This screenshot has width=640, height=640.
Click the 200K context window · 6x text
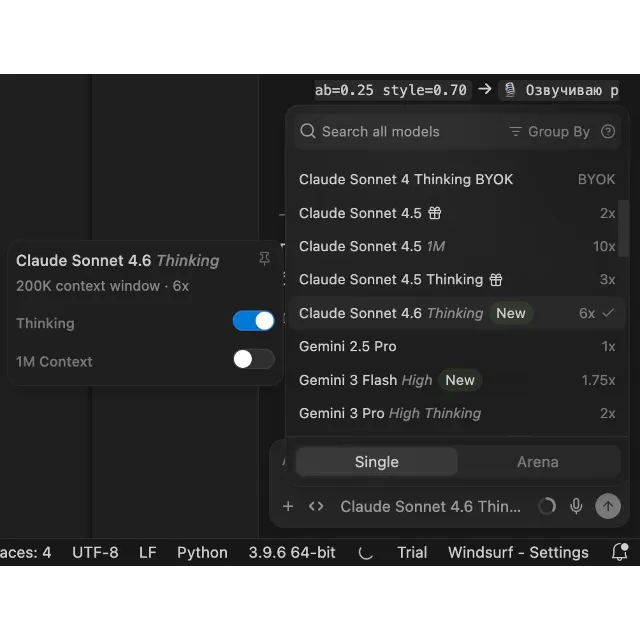coord(102,286)
